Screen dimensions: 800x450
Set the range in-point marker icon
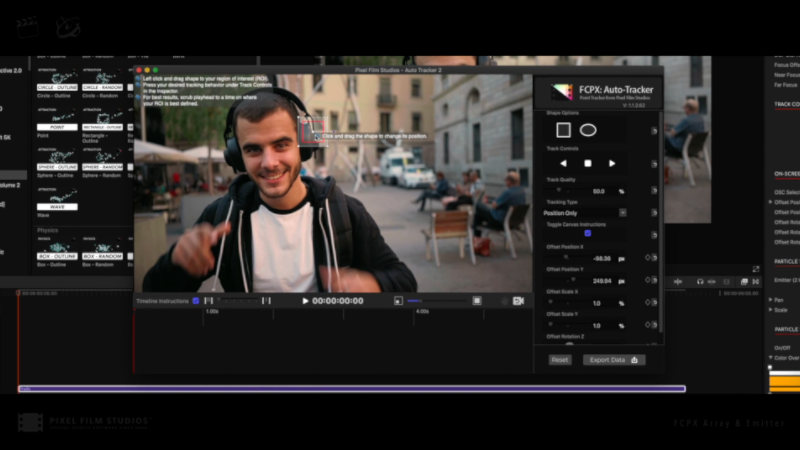(209, 301)
